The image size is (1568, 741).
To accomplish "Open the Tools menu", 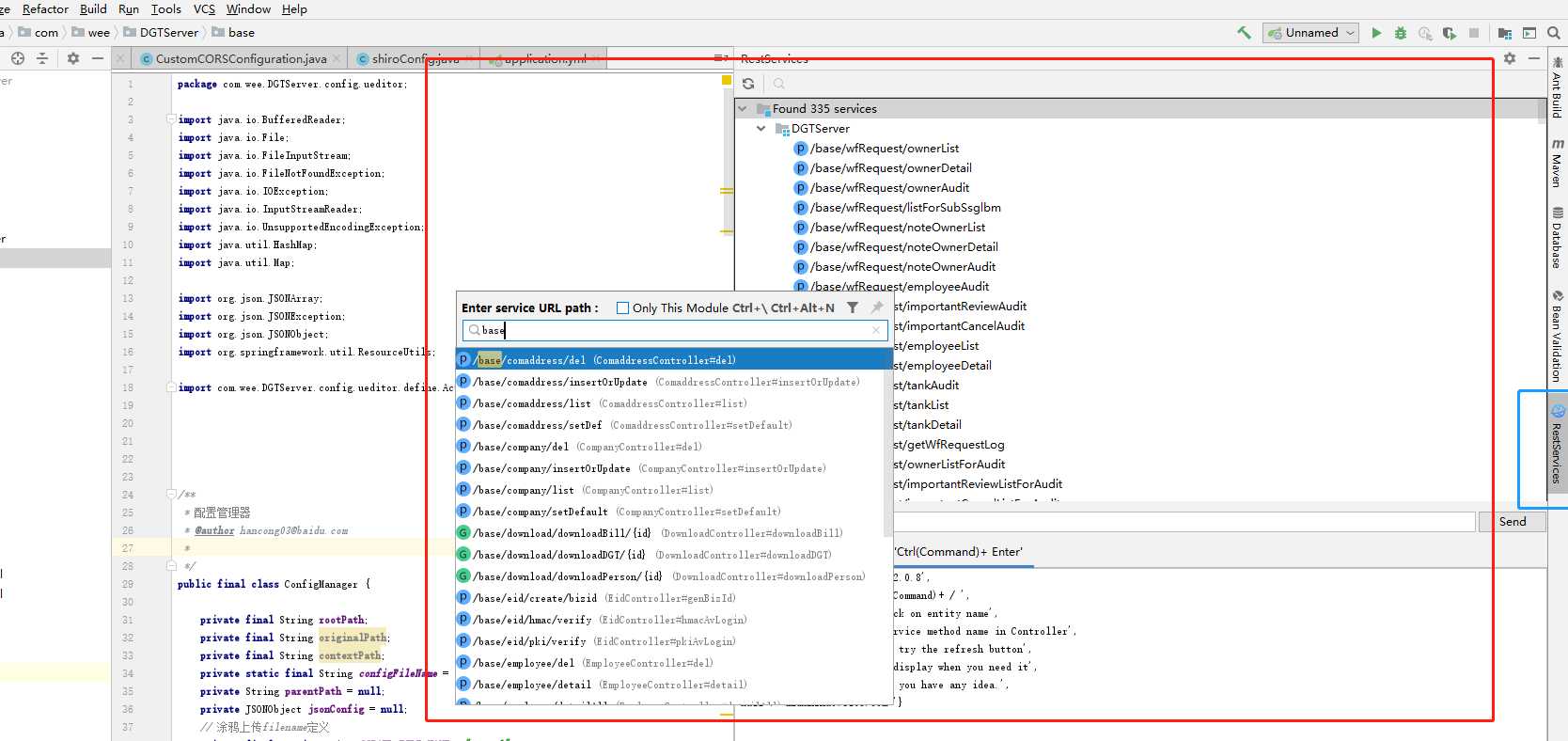I will click(x=166, y=9).
